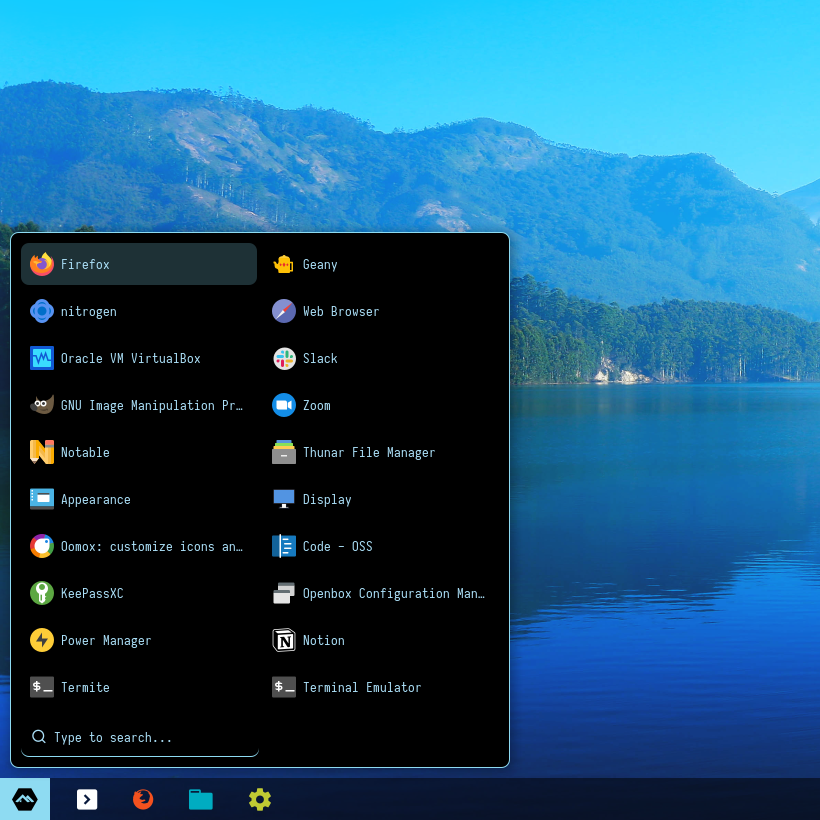Open the GNU Image Manipulation Program icon
Image resolution: width=820 pixels, height=820 pixels.
[x=42, y=405]
